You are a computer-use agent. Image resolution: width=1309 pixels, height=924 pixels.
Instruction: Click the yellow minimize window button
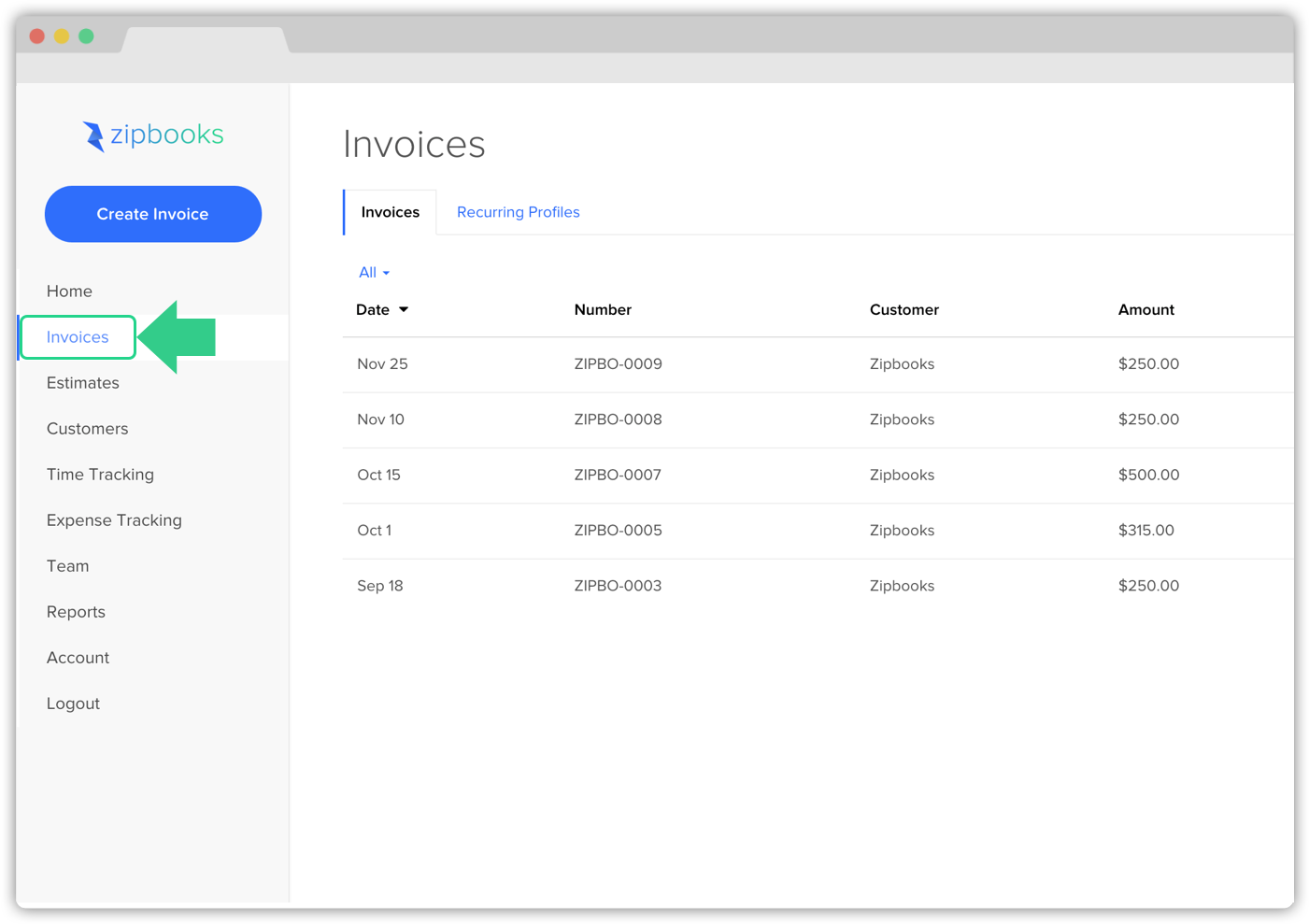tap(62, 36)
